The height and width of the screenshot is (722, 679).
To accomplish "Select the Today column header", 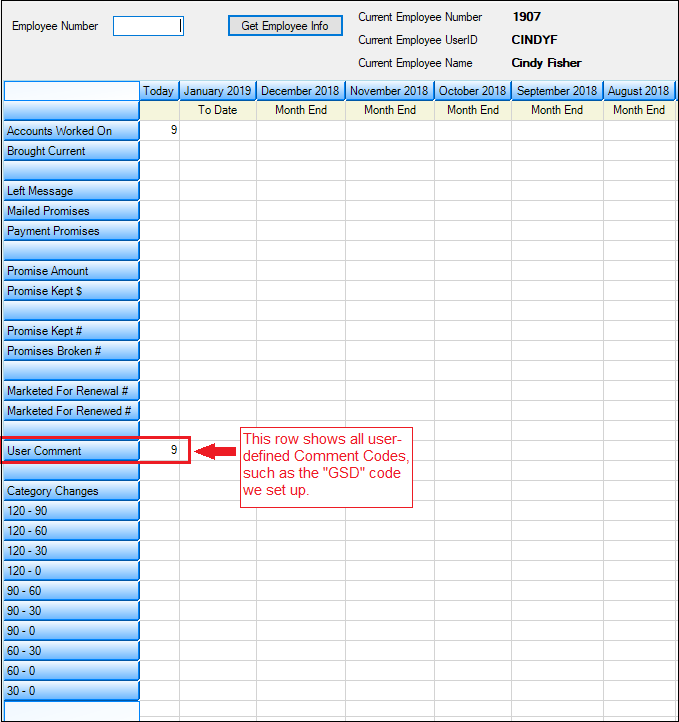I will click(159, 91).
